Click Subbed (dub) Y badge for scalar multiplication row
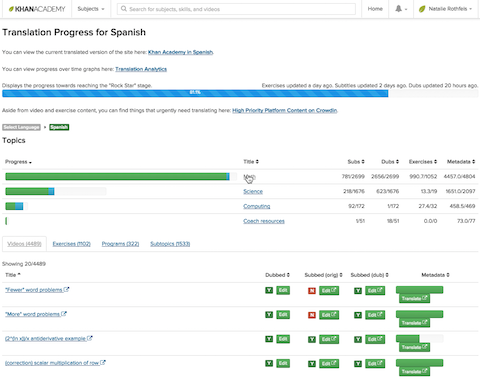 (x=358, y=364)
